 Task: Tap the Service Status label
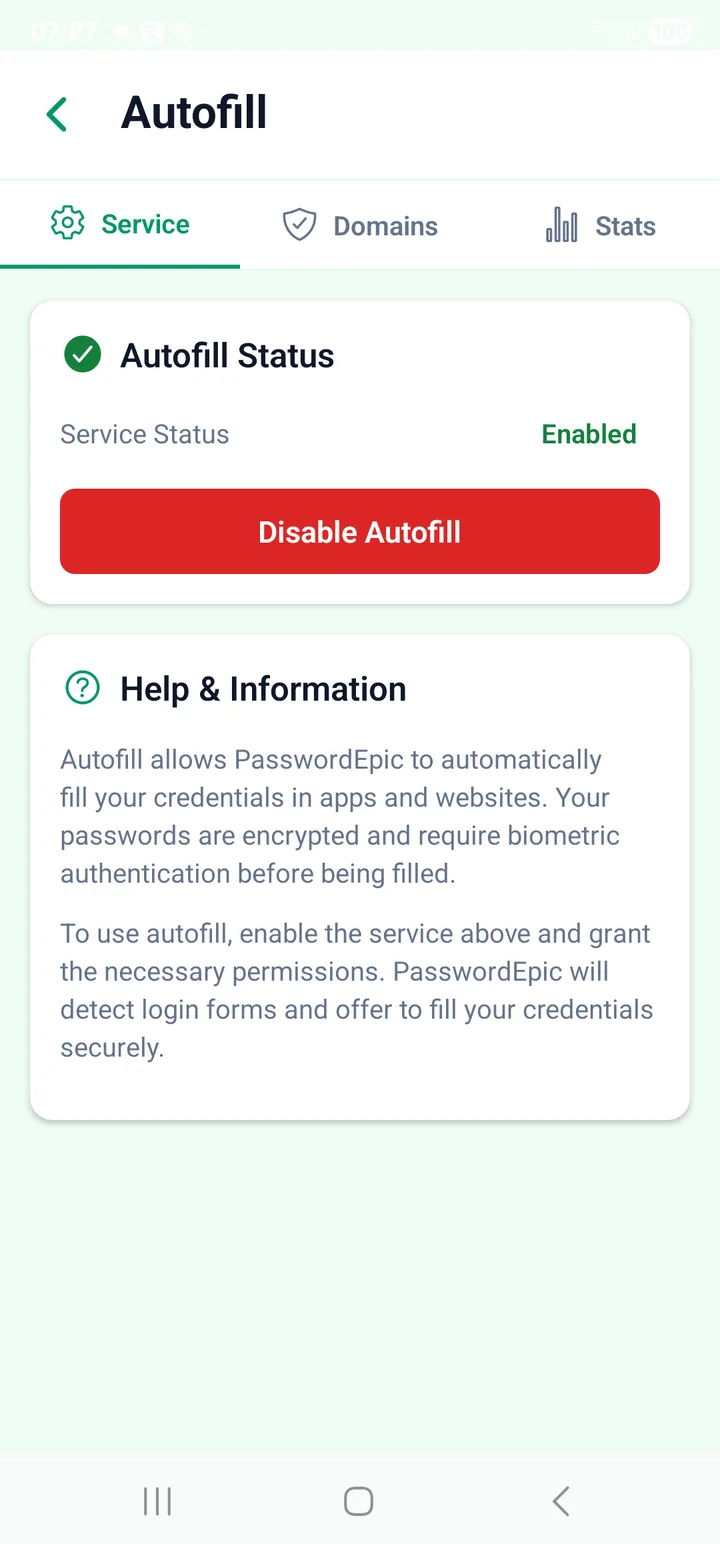tap(145, 434)
